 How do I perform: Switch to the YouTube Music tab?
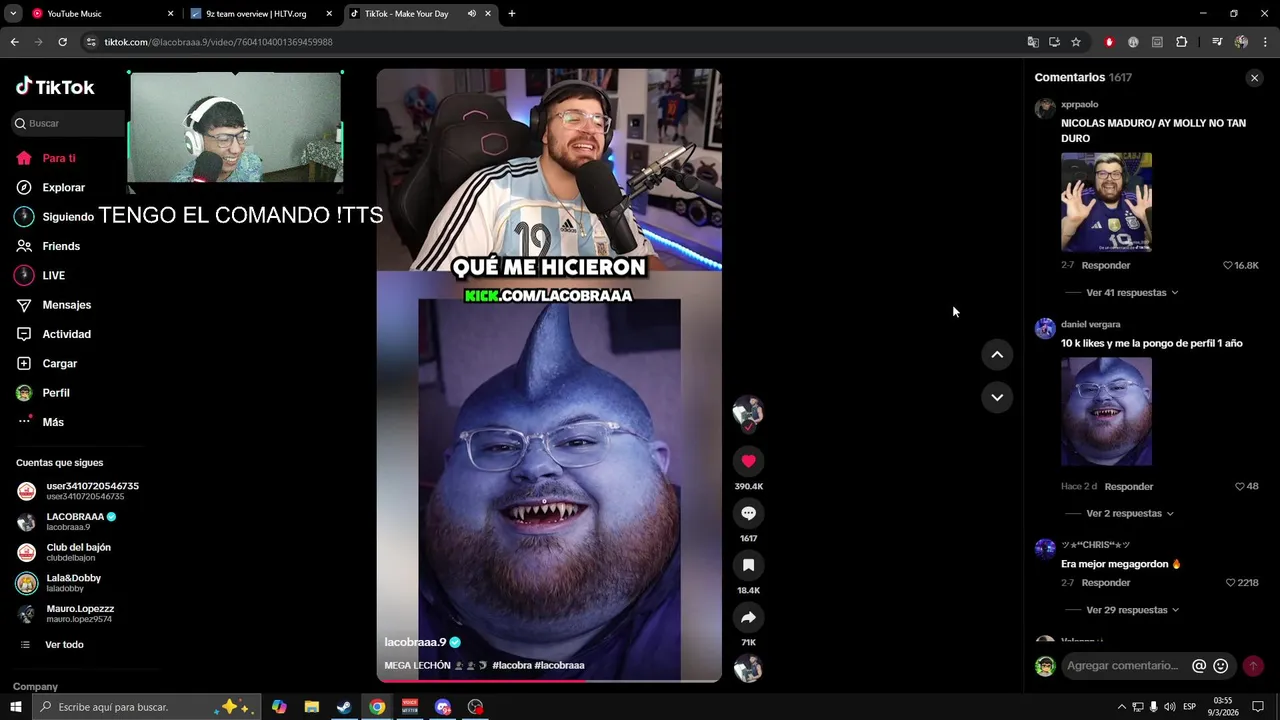100,14
